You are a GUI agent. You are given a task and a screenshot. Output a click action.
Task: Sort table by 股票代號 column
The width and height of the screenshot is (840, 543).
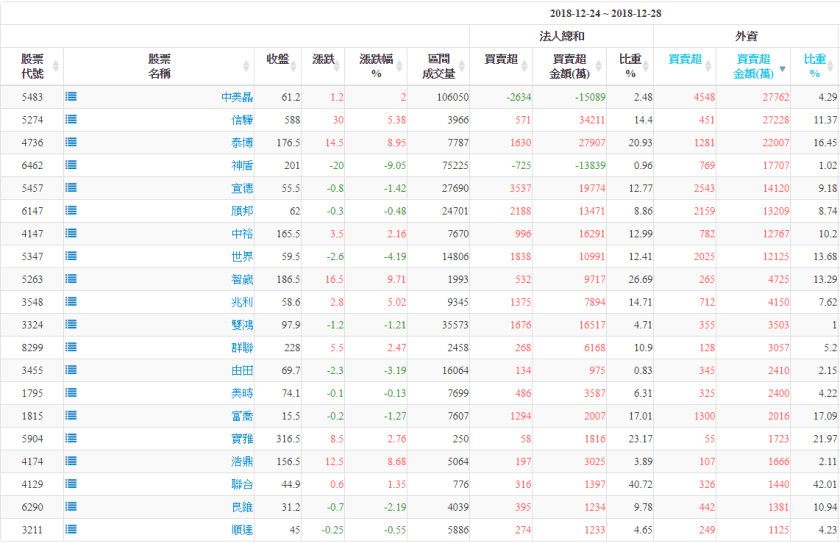32,66
